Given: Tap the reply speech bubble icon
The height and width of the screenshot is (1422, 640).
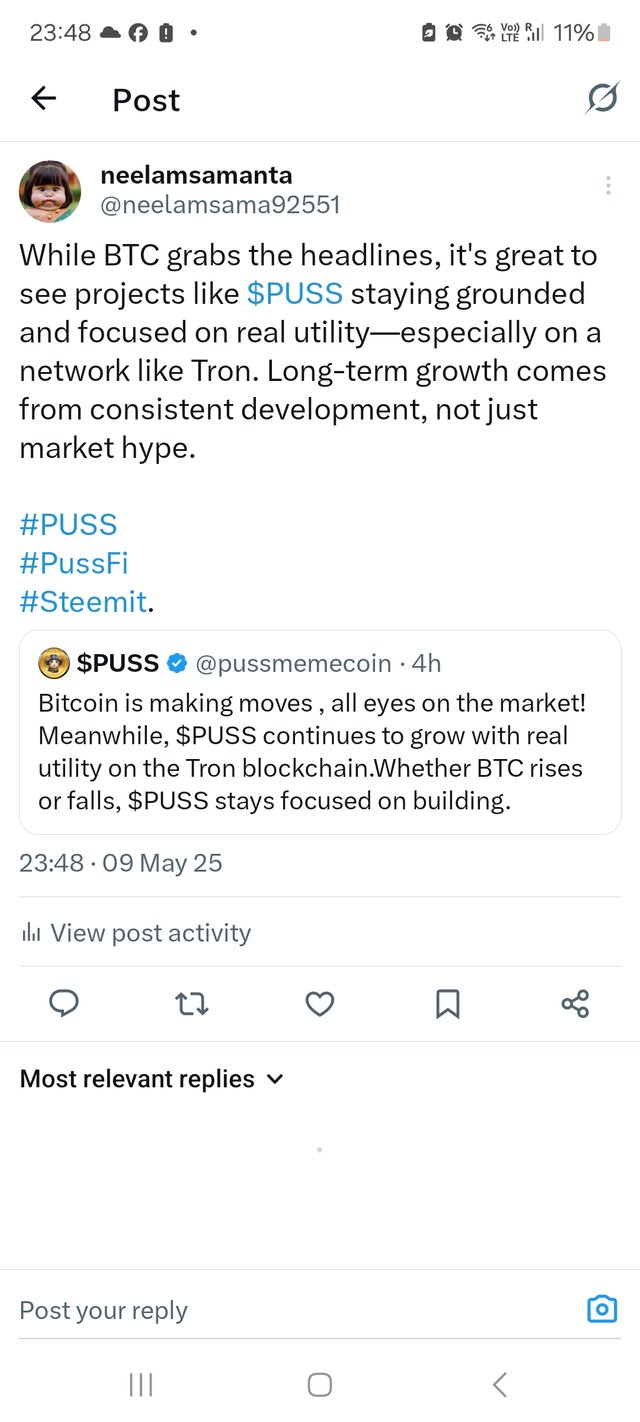Looking at the screenshot, I should click(x=64, y=1003).
